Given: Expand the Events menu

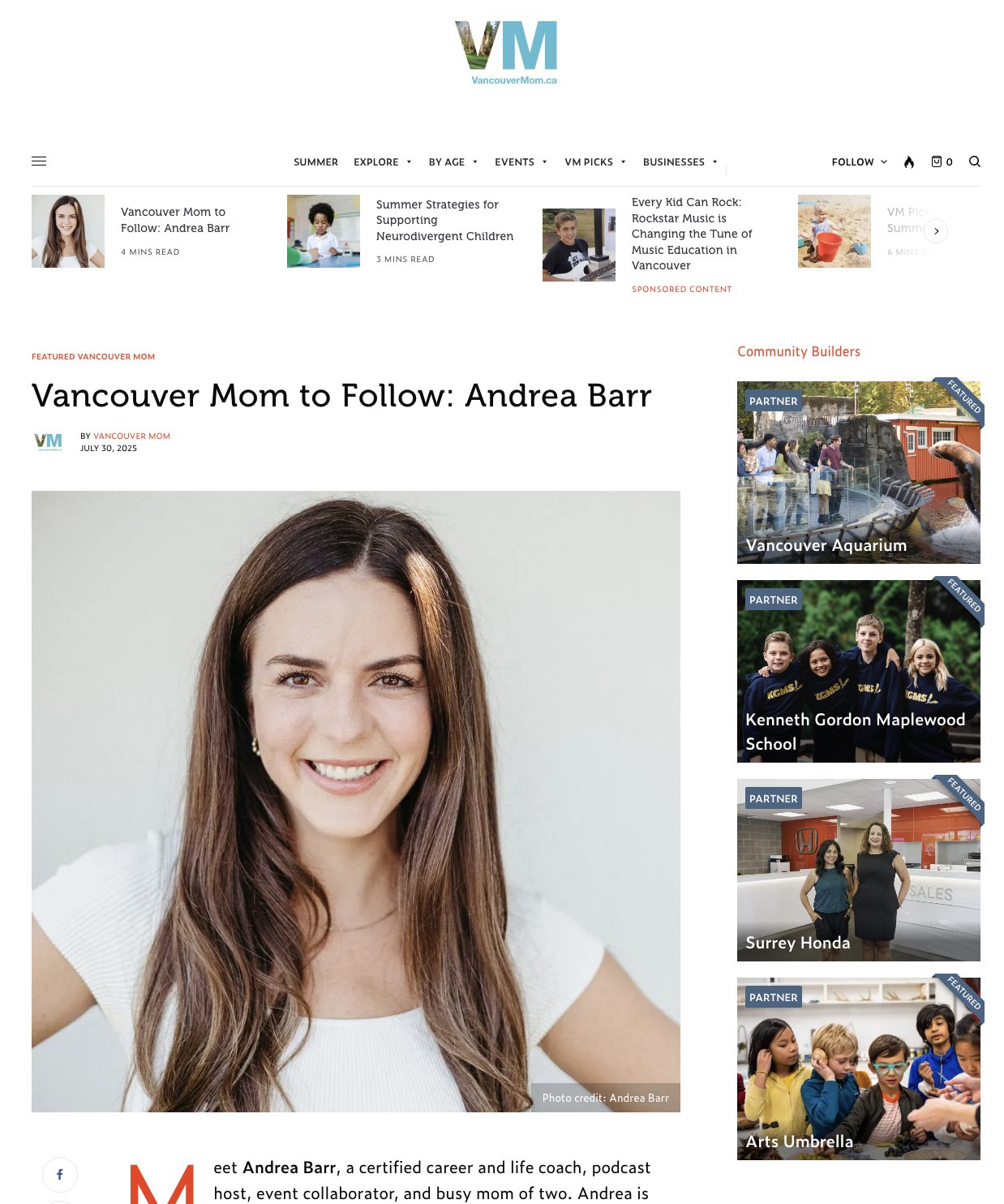Looking at the screenshot, I should (521, 162).
